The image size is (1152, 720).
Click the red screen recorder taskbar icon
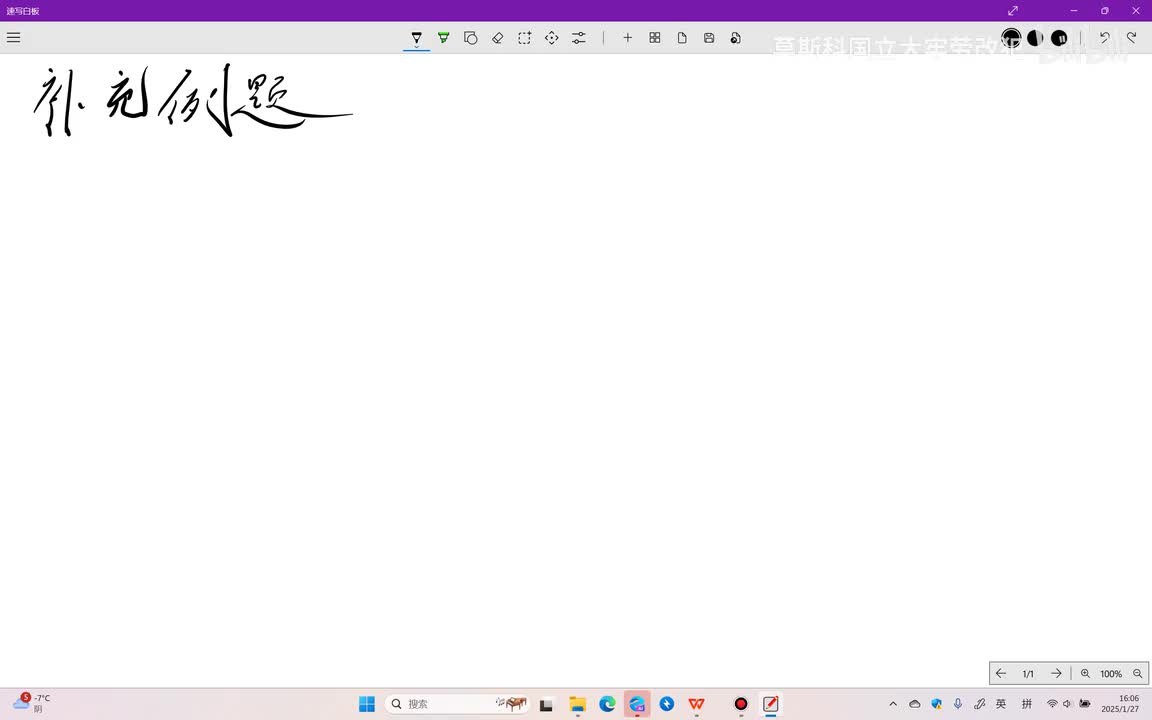[x=741, y=704]
